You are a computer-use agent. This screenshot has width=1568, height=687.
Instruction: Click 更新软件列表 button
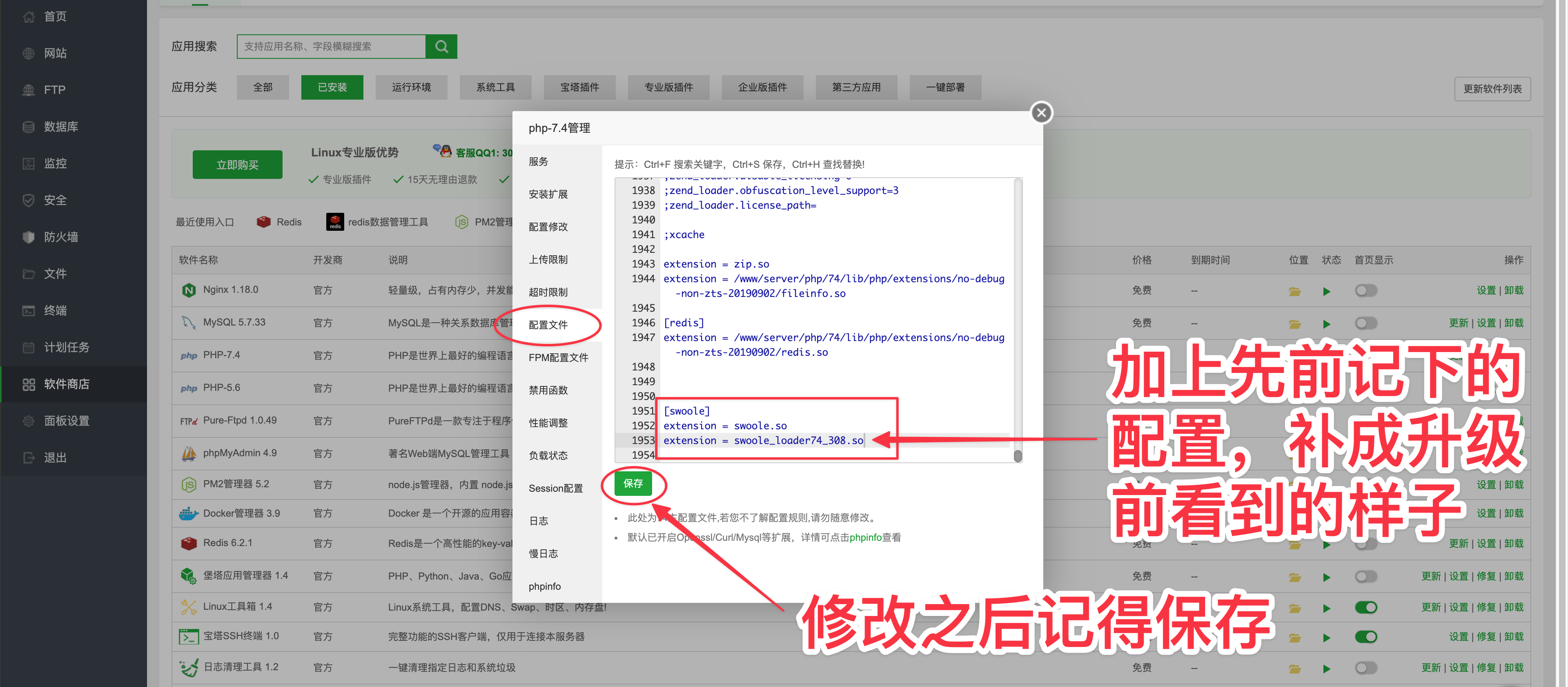pyautogui.click(x=1492, y=89)
